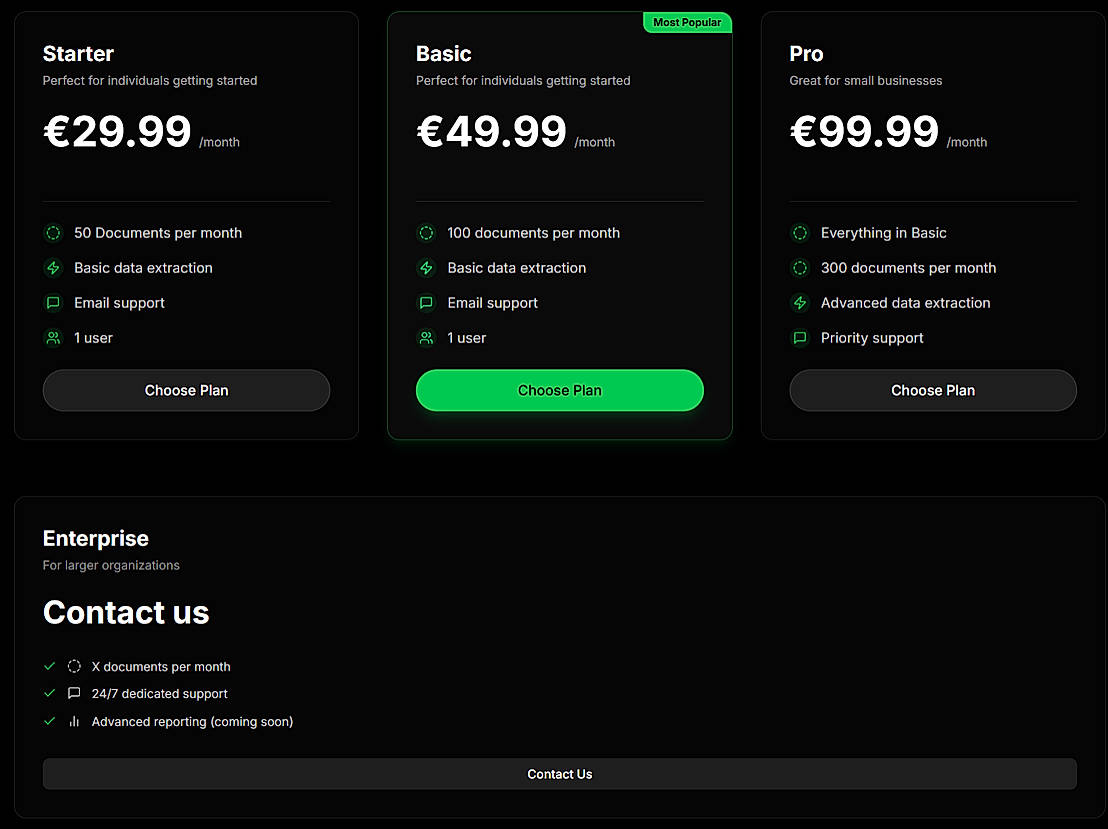Choose the Basic plan green button
The width and height of the screenshot is (1108, 829).
pyautogui.click(x=559, y=390)
